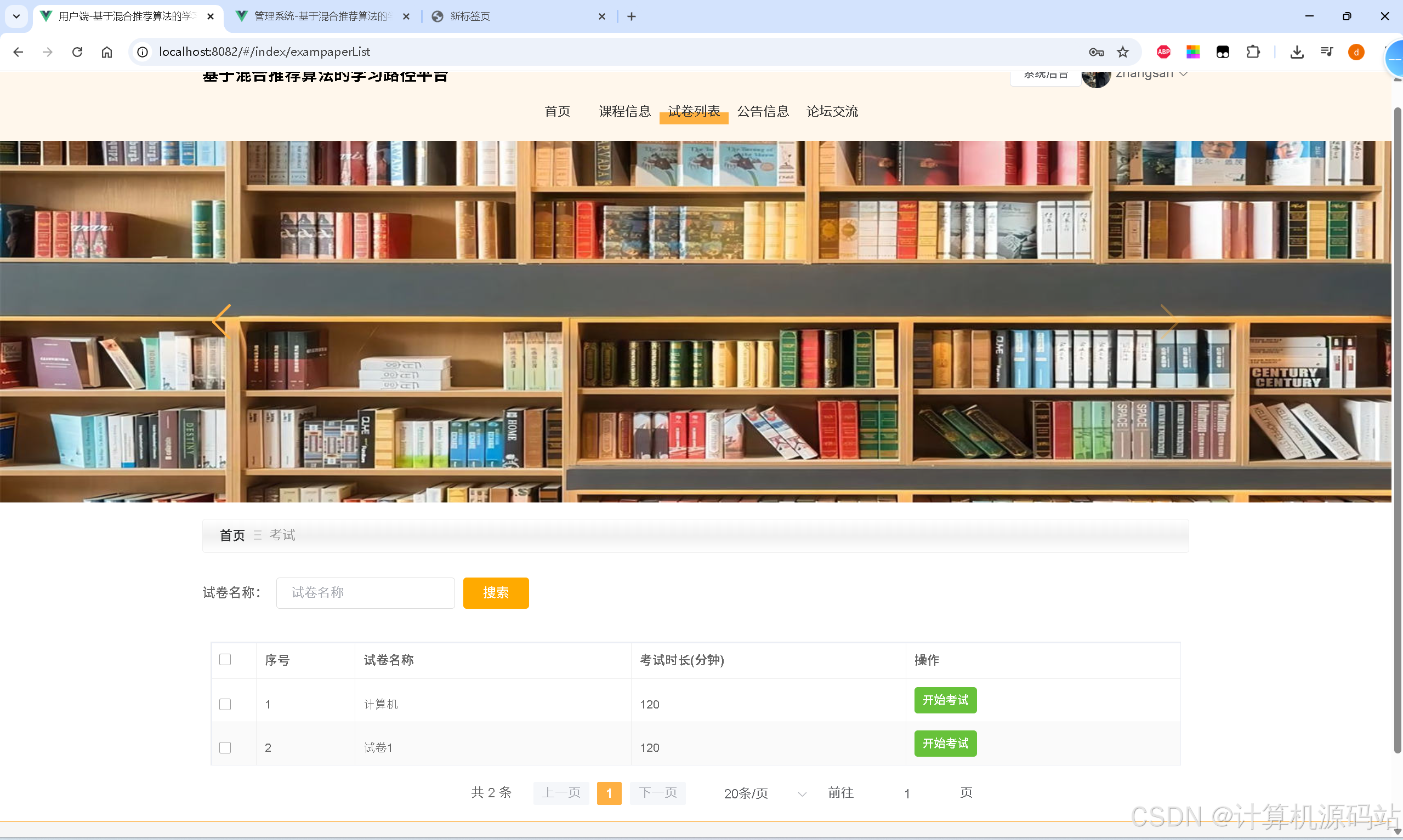Open the browser Downloads icon
Viewport: 1403px width, 840px height.
pyautogui.click(x=1297, y=52)
